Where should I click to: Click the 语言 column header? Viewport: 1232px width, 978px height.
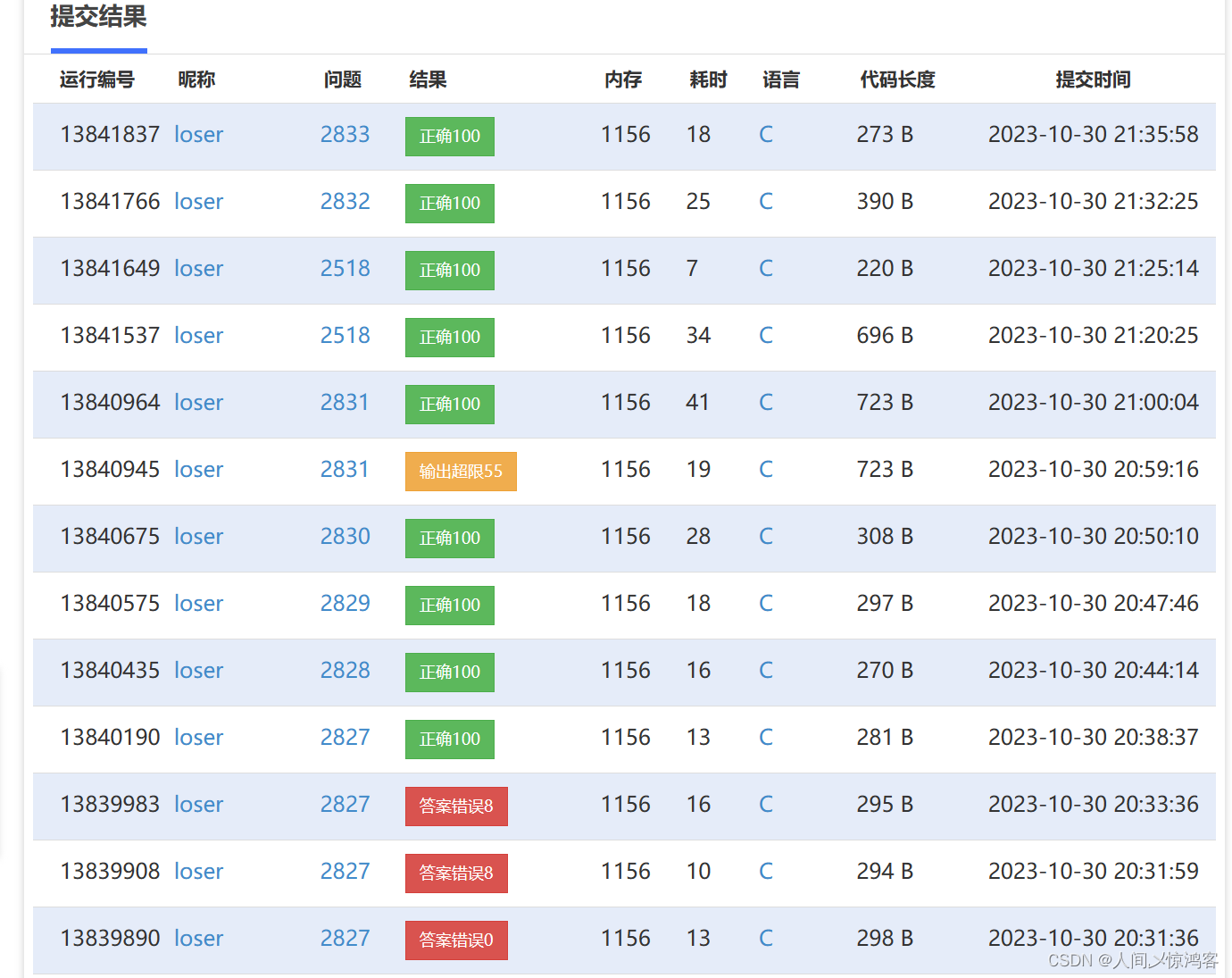781,79
